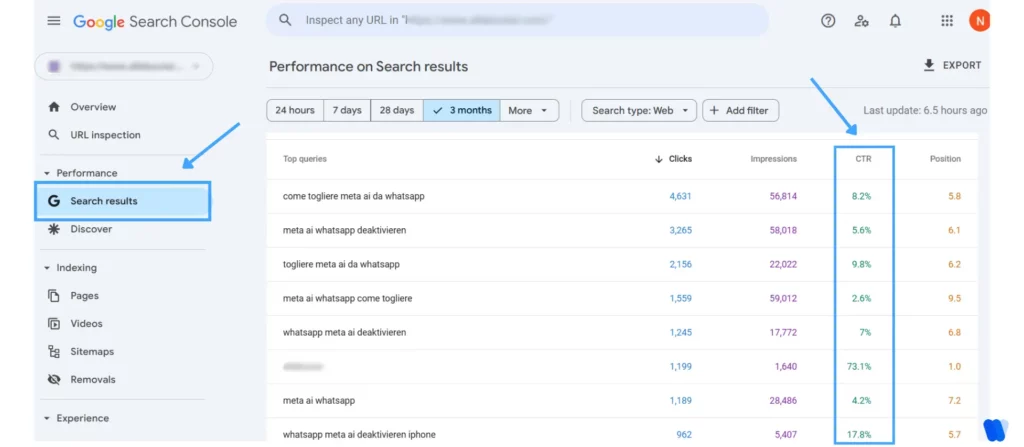Select the "whatsapp meta ai deaktivieren" query, 1,245 clicks
This screenshot has height=447, width=1024.
click(344, 332)
